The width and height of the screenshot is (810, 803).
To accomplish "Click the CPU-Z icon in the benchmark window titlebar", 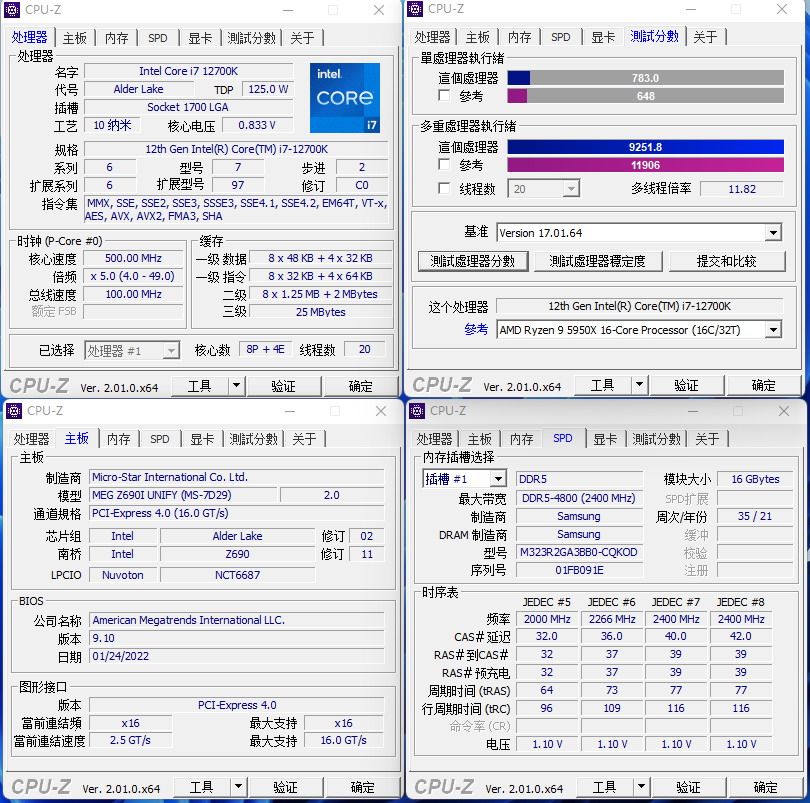I will click(x=414, y=10).
